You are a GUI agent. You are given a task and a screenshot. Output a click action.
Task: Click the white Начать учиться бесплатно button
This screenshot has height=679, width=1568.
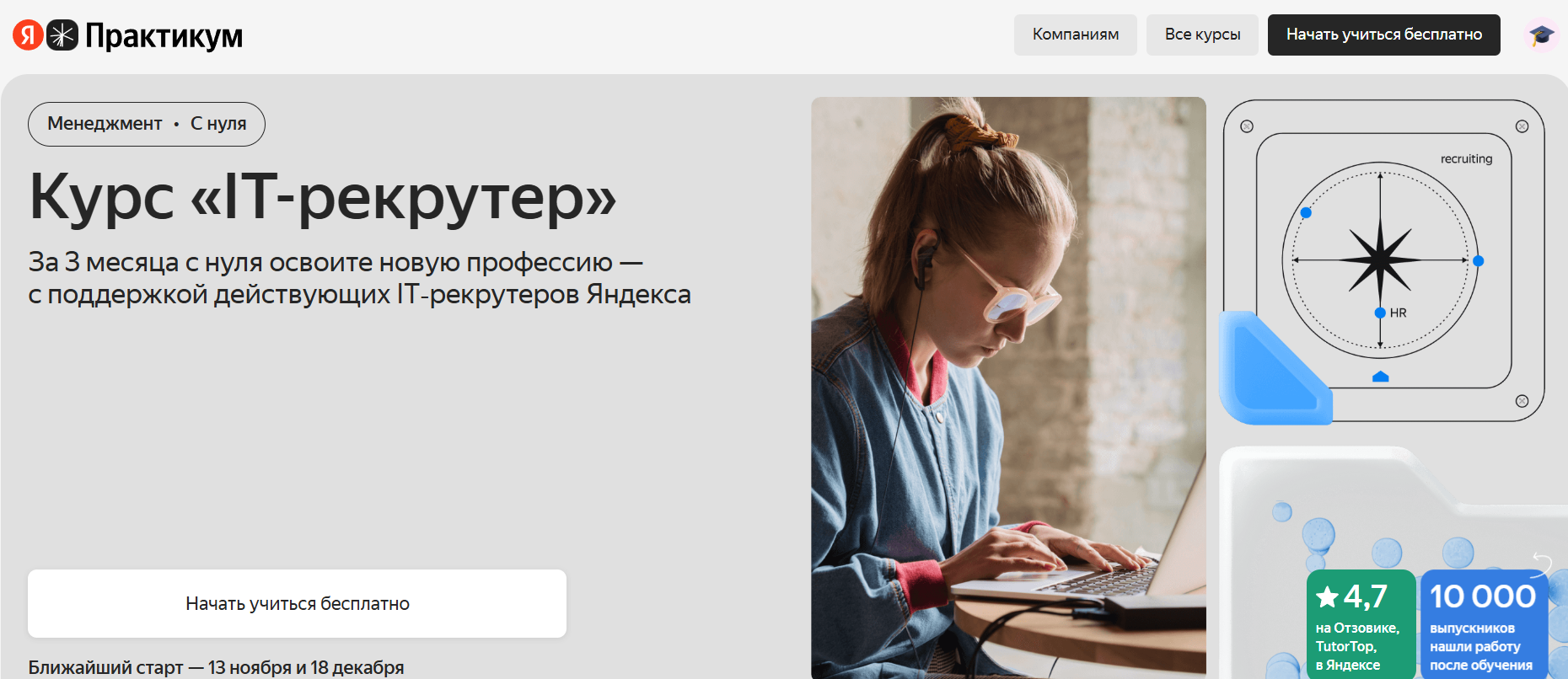297,603
